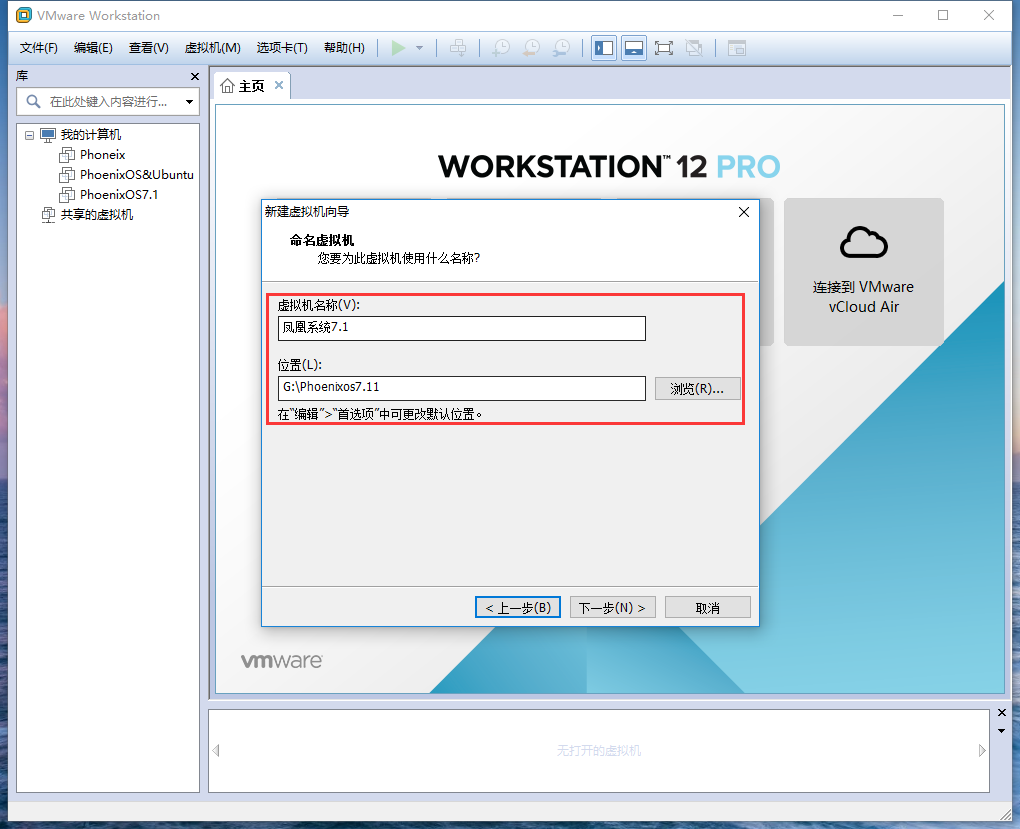Close the 主页 tab
This screenshot has height=829, width=1020.
[279, 85]
